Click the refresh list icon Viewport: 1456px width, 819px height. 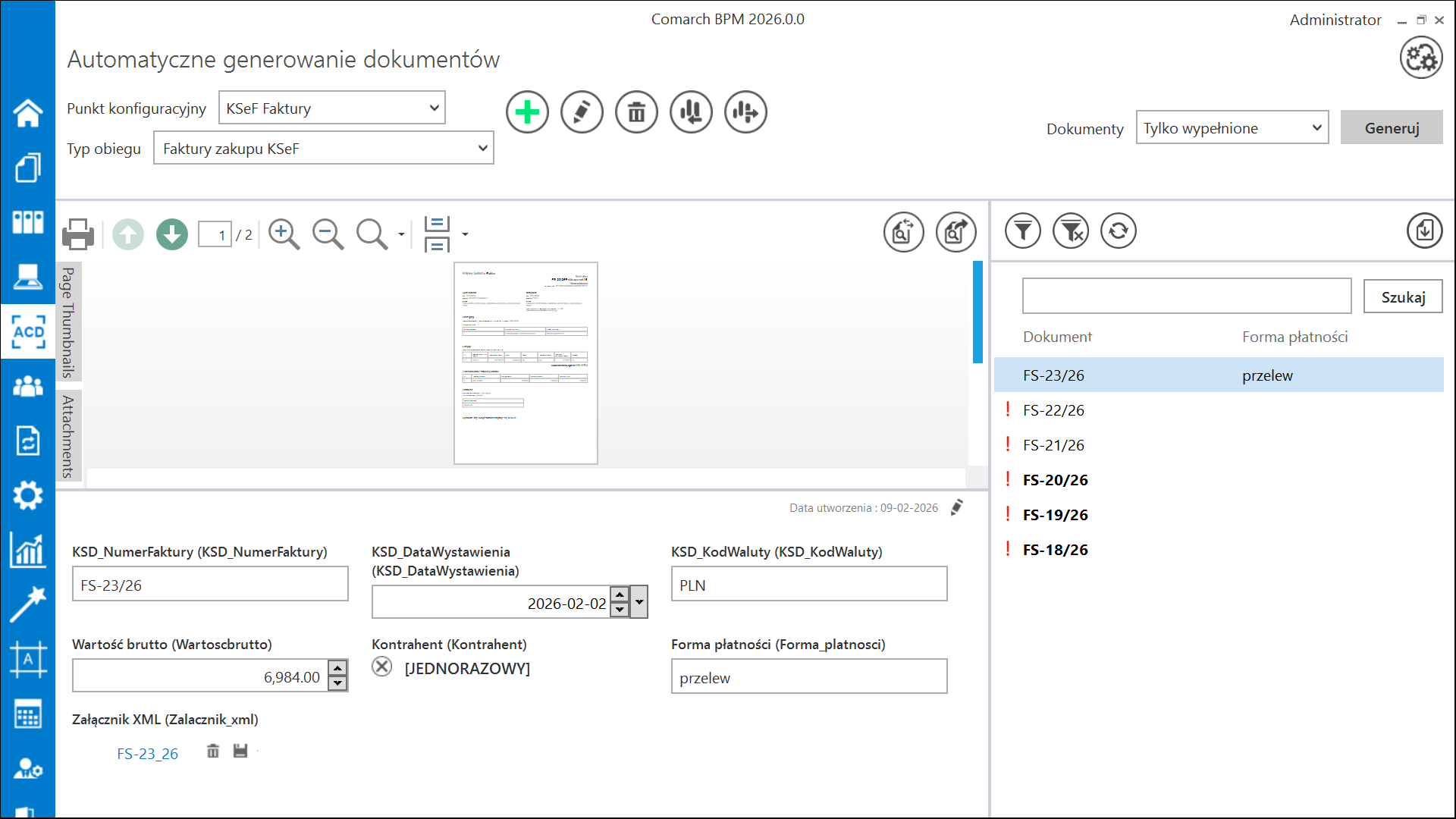1118,231
